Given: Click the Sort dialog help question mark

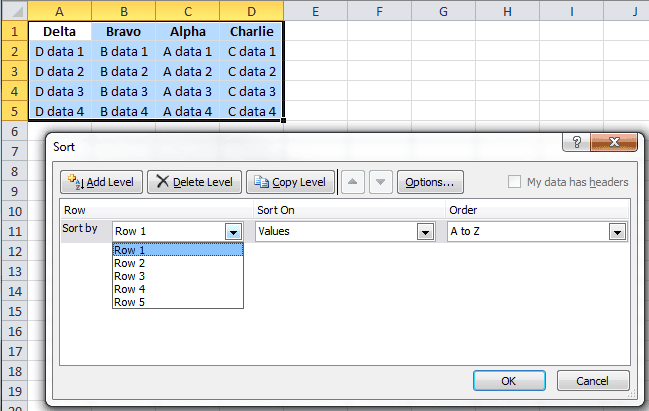Looking at the screenshot, I should [577, 142].
